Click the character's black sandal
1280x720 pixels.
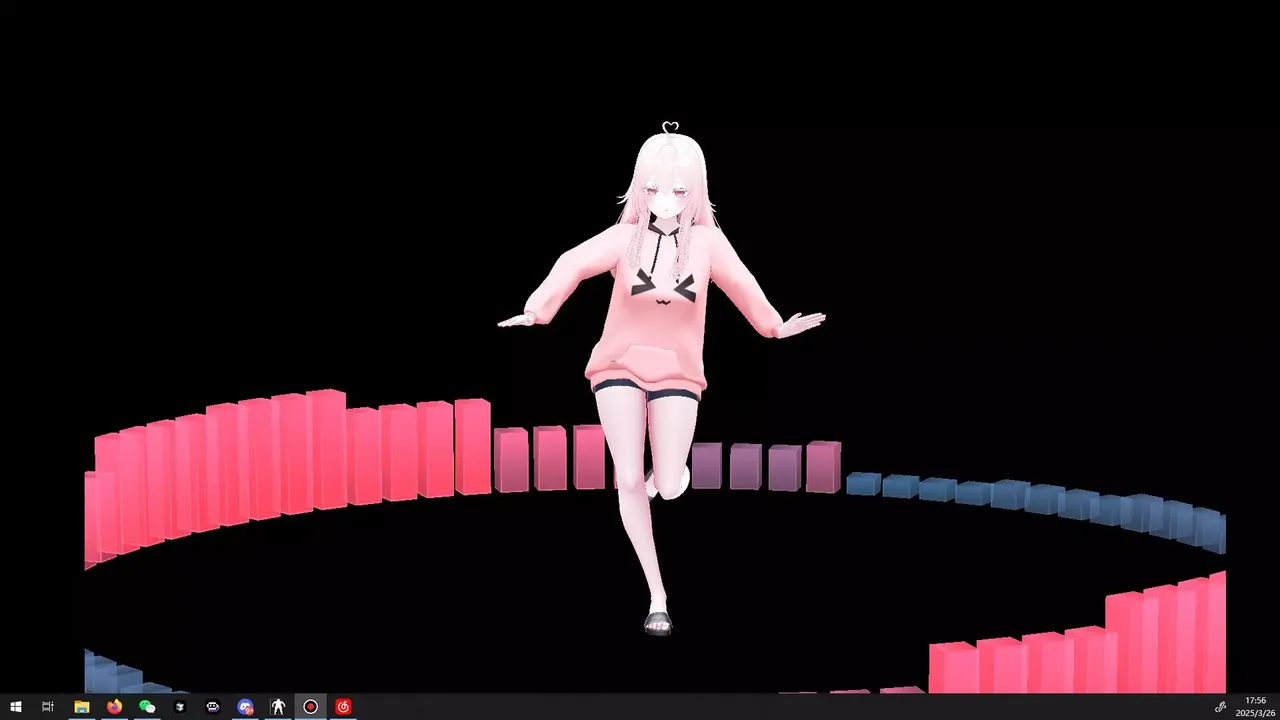tap(658, 623)
